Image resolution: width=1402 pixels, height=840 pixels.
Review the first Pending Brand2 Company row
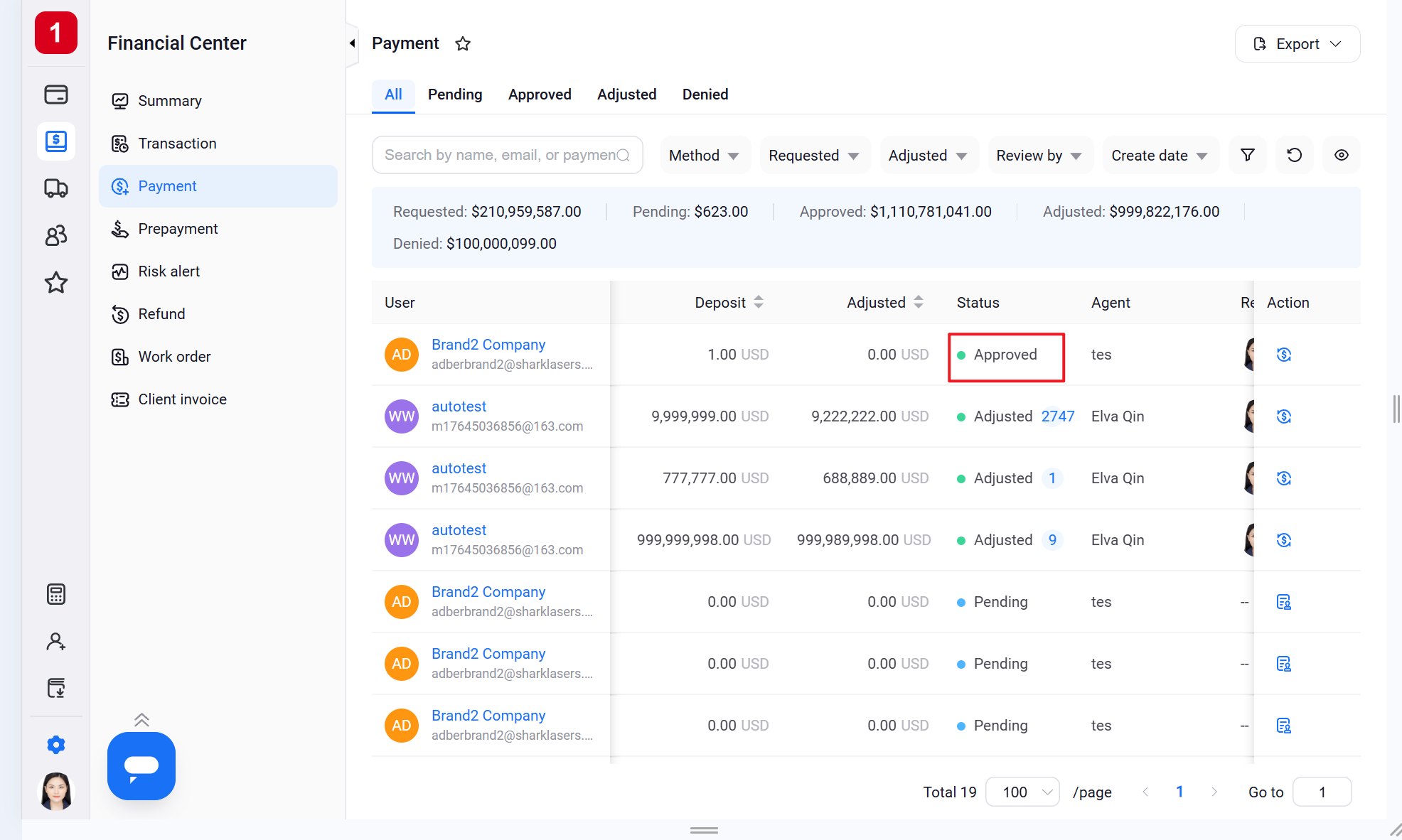coord(1284,602)
